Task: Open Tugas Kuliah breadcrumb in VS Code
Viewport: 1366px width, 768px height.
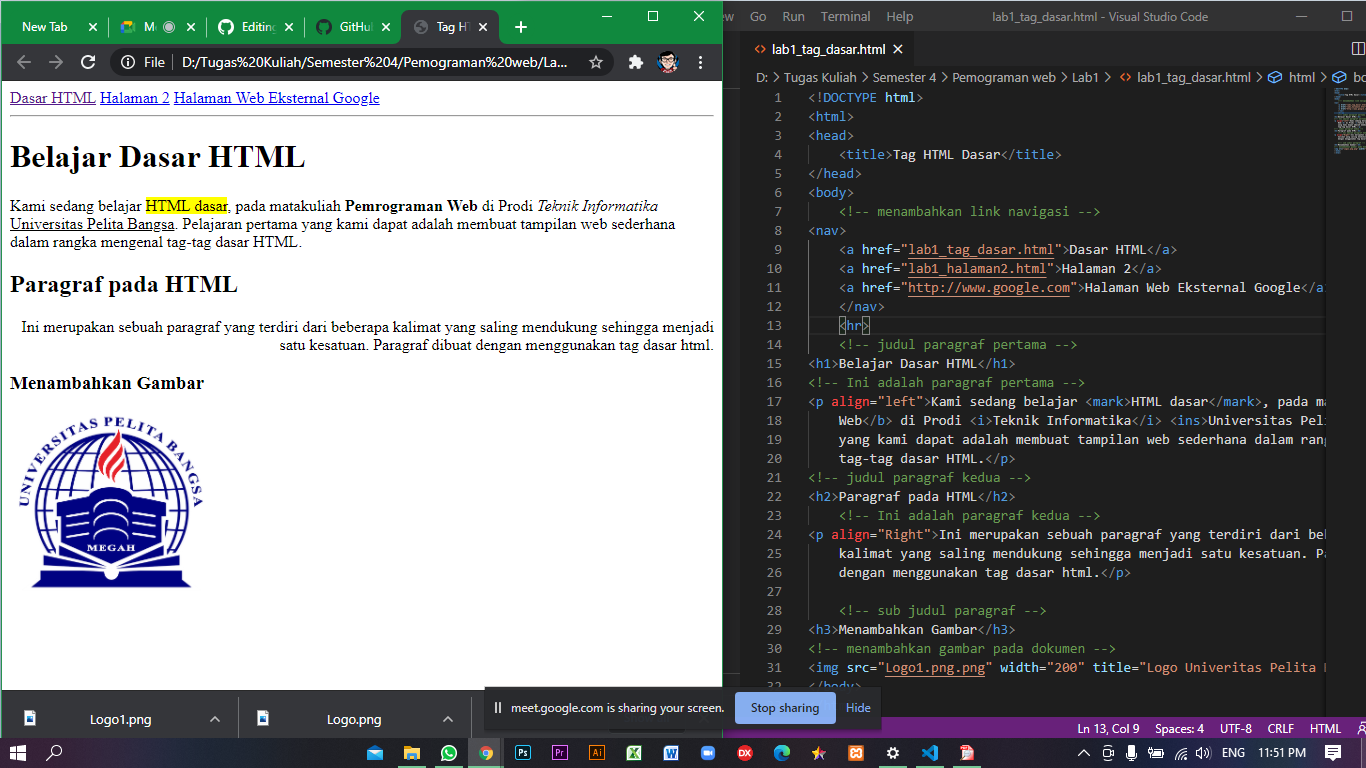Action: (820, 77)
